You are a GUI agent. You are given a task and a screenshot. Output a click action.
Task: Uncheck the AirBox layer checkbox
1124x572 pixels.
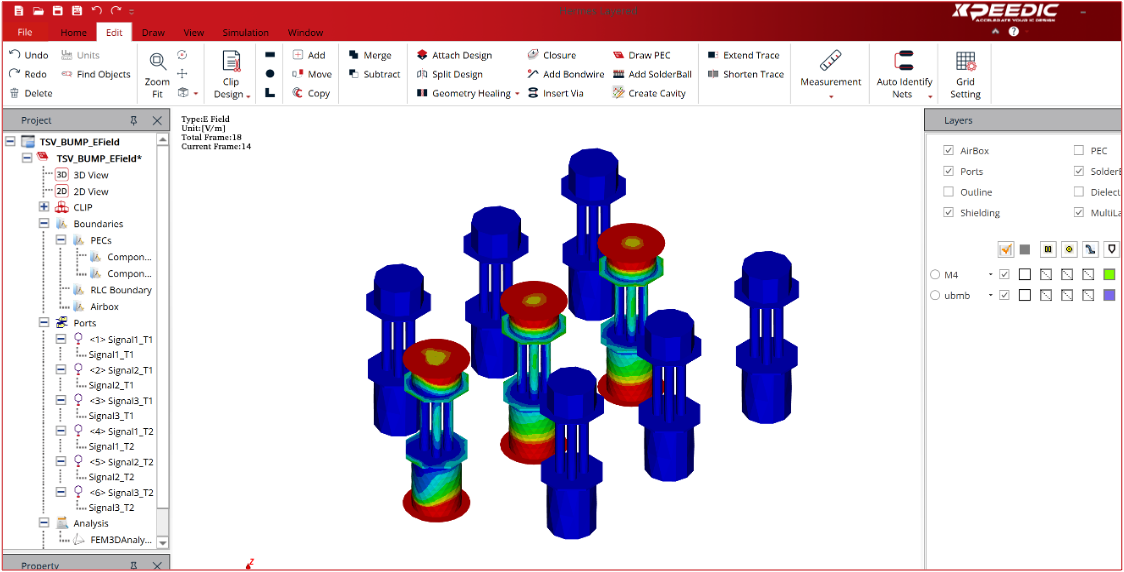click(948, 151)
